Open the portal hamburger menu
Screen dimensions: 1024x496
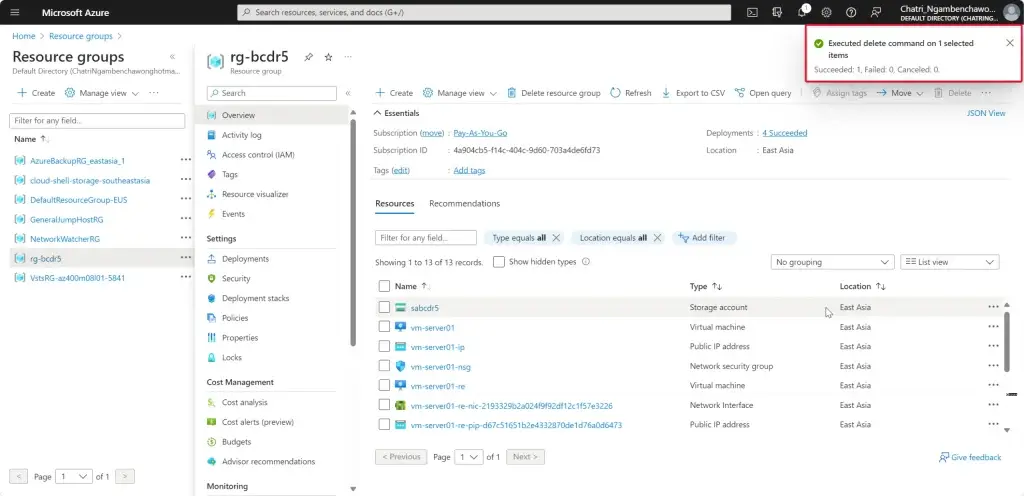click(15, 12)
